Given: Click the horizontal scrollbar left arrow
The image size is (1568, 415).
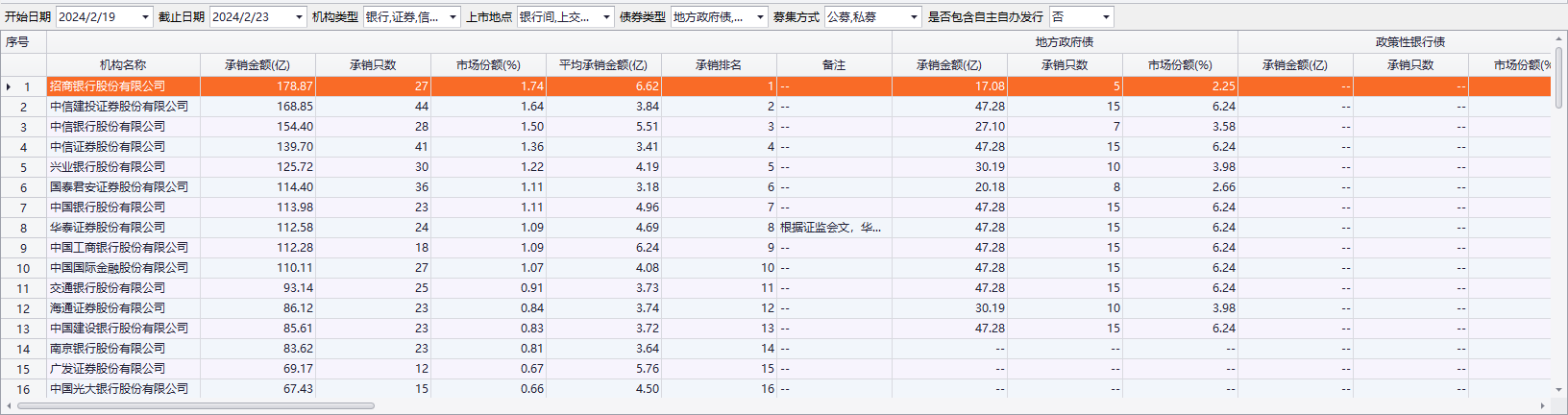Looking at the screenshot, I should pyautogui.click(x=8, y=405).
